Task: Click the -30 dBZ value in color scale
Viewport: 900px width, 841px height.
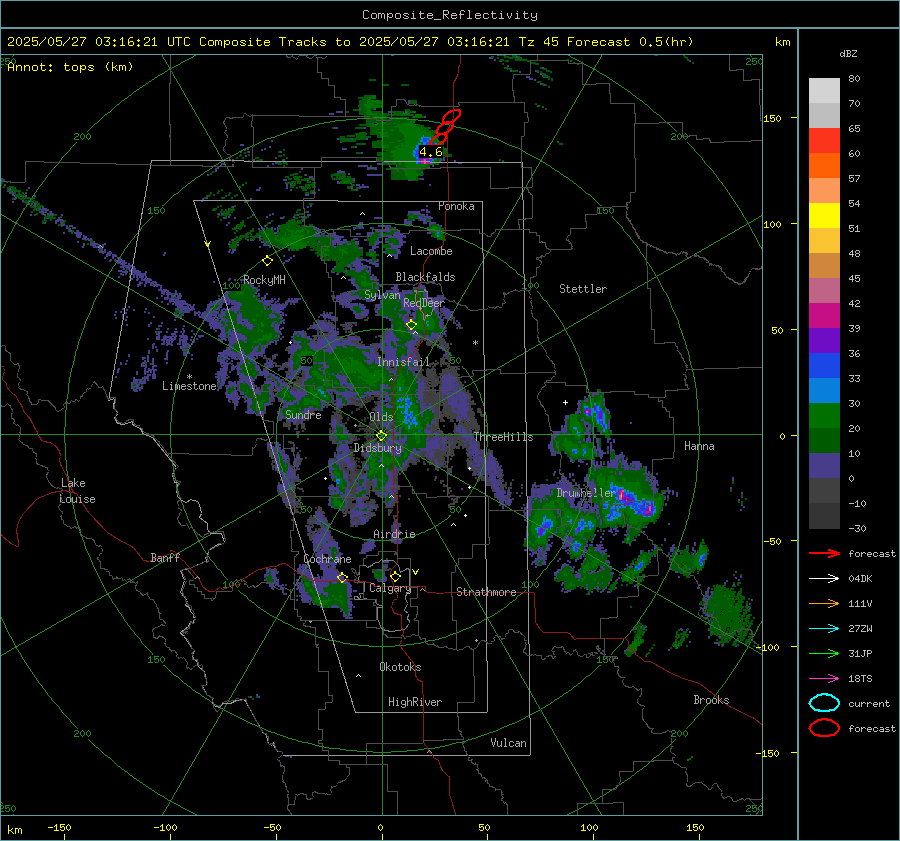Action: (x=857, y=528)
